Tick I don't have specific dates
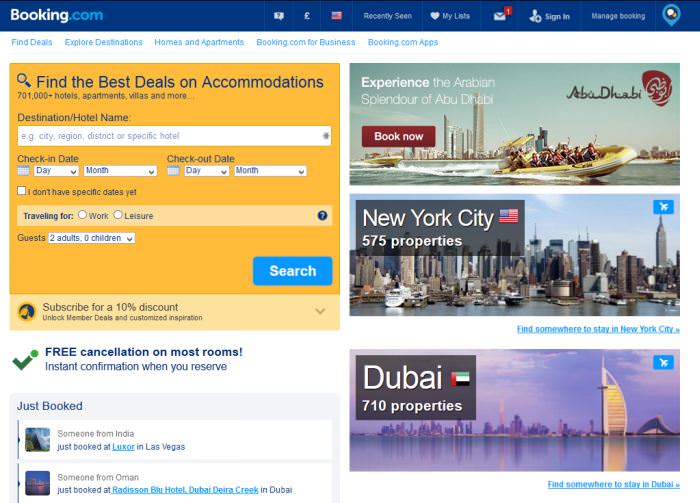The image size is (700, 503). coord(21,191)
